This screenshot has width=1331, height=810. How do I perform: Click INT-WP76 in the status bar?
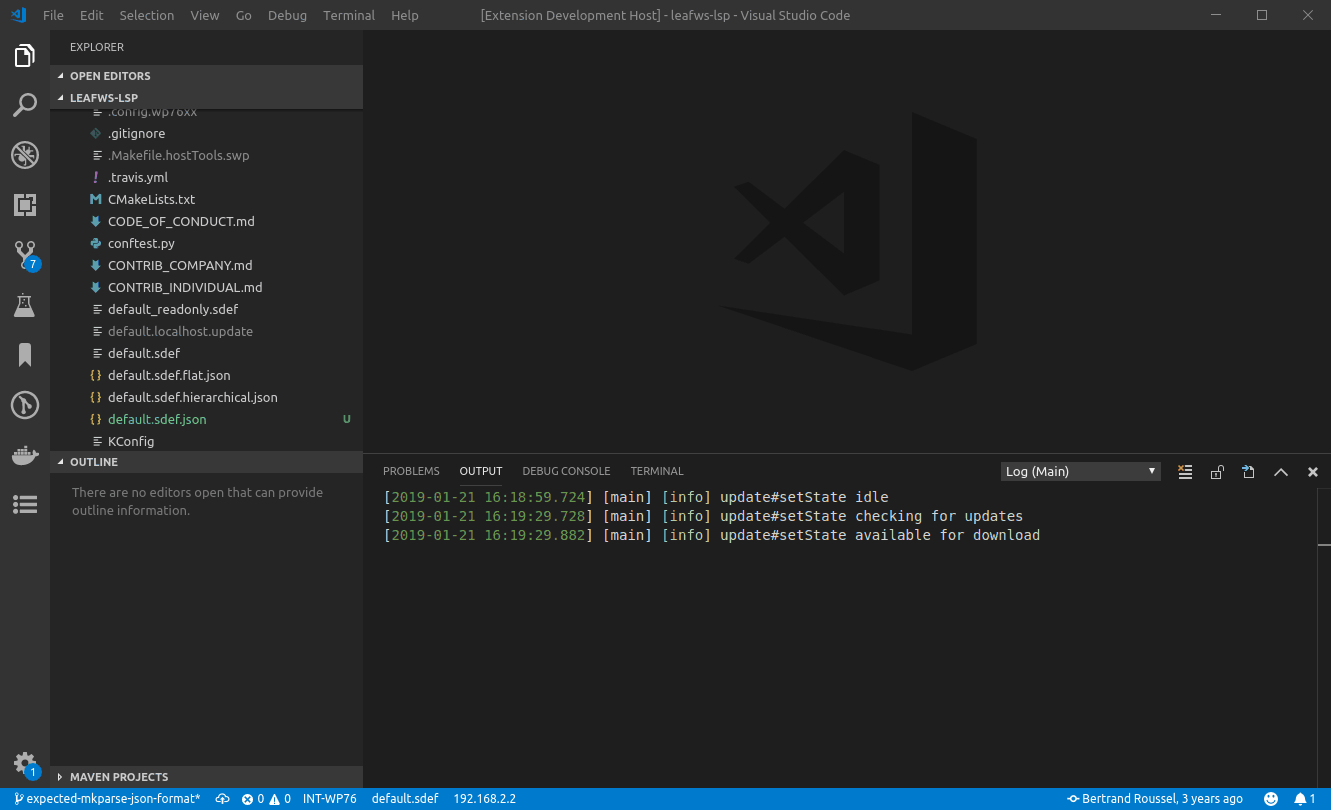(x=330, y=799)
